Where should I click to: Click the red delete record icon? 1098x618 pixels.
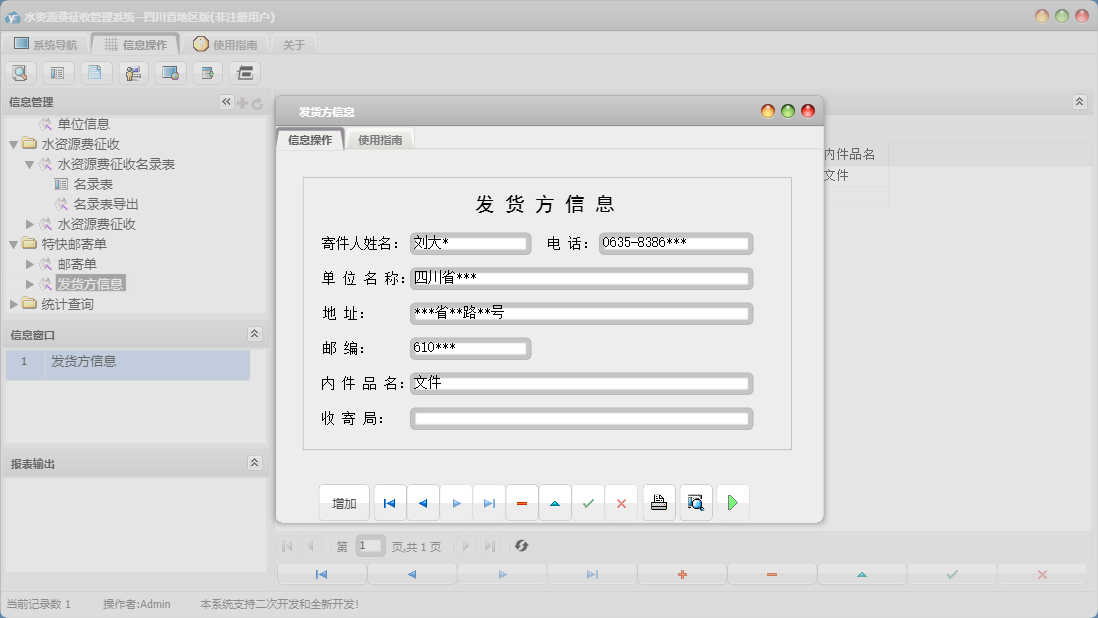click(x=522, y=502)
